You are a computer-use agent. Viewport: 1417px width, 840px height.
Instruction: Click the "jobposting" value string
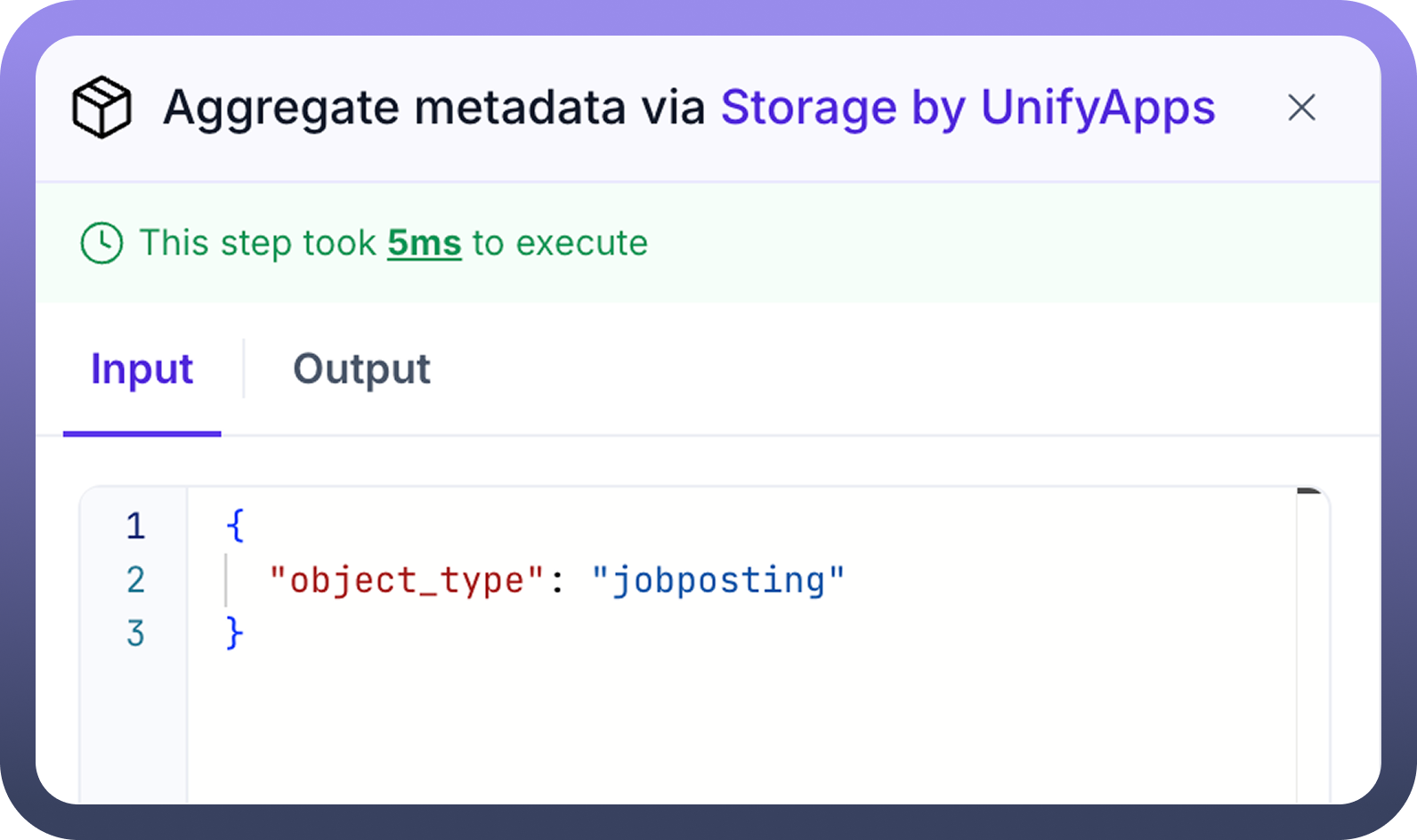click(717, 581)
